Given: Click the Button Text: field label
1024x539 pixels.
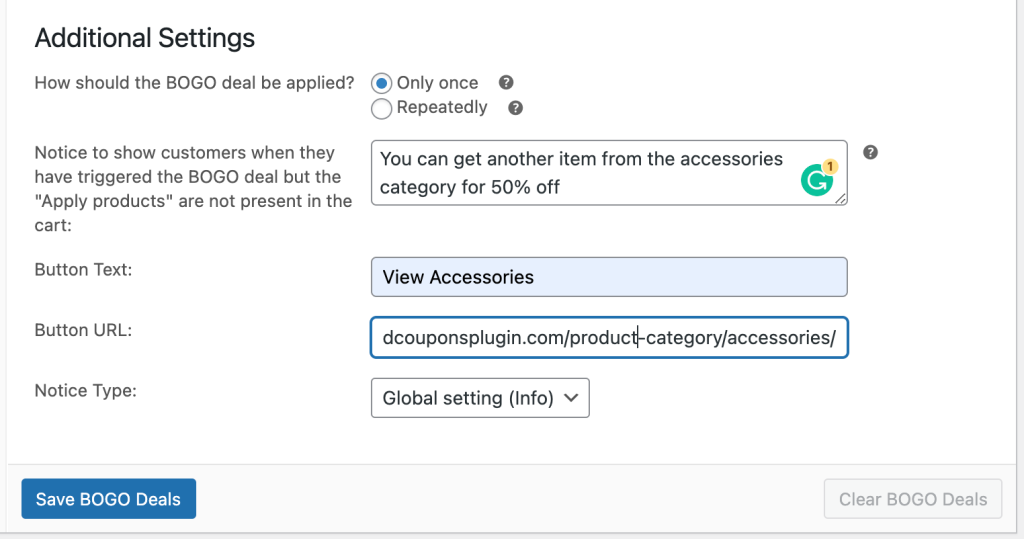Looking at the screenshot, I should tap(83, 269).
